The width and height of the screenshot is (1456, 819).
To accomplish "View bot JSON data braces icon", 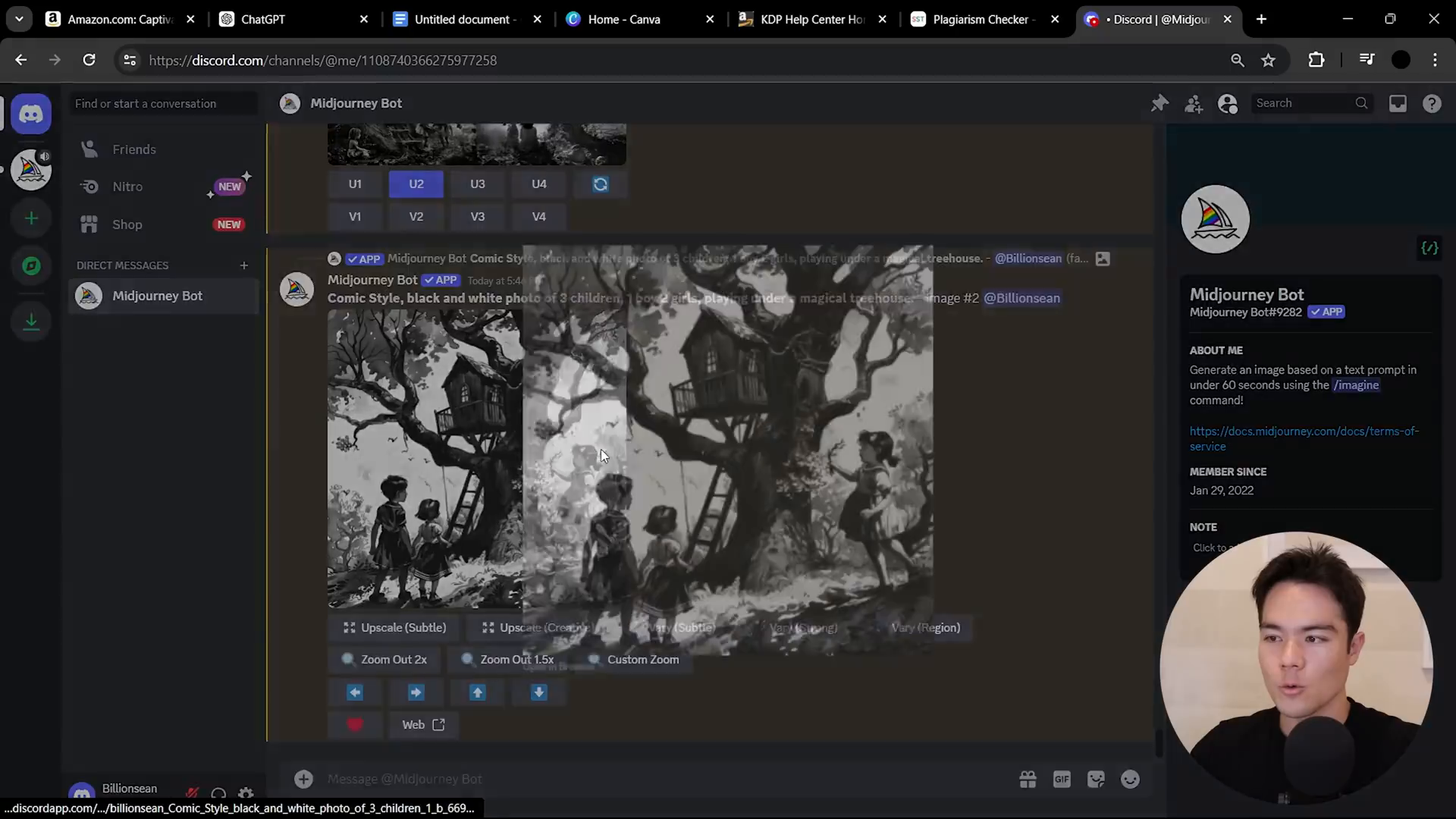I will pos(1429,248).
